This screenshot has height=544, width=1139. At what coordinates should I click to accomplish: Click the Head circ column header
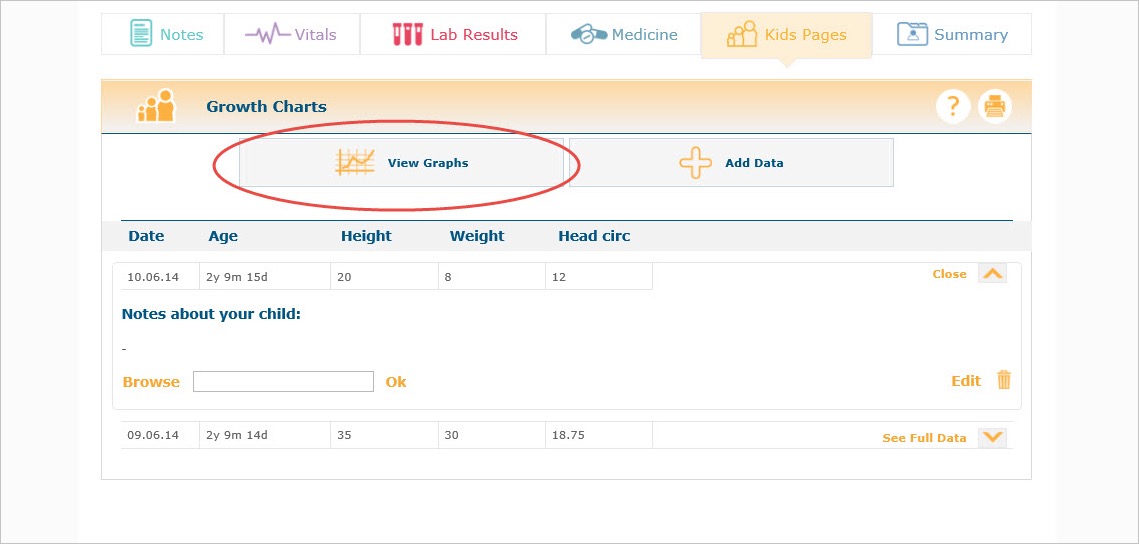[594, 236]
